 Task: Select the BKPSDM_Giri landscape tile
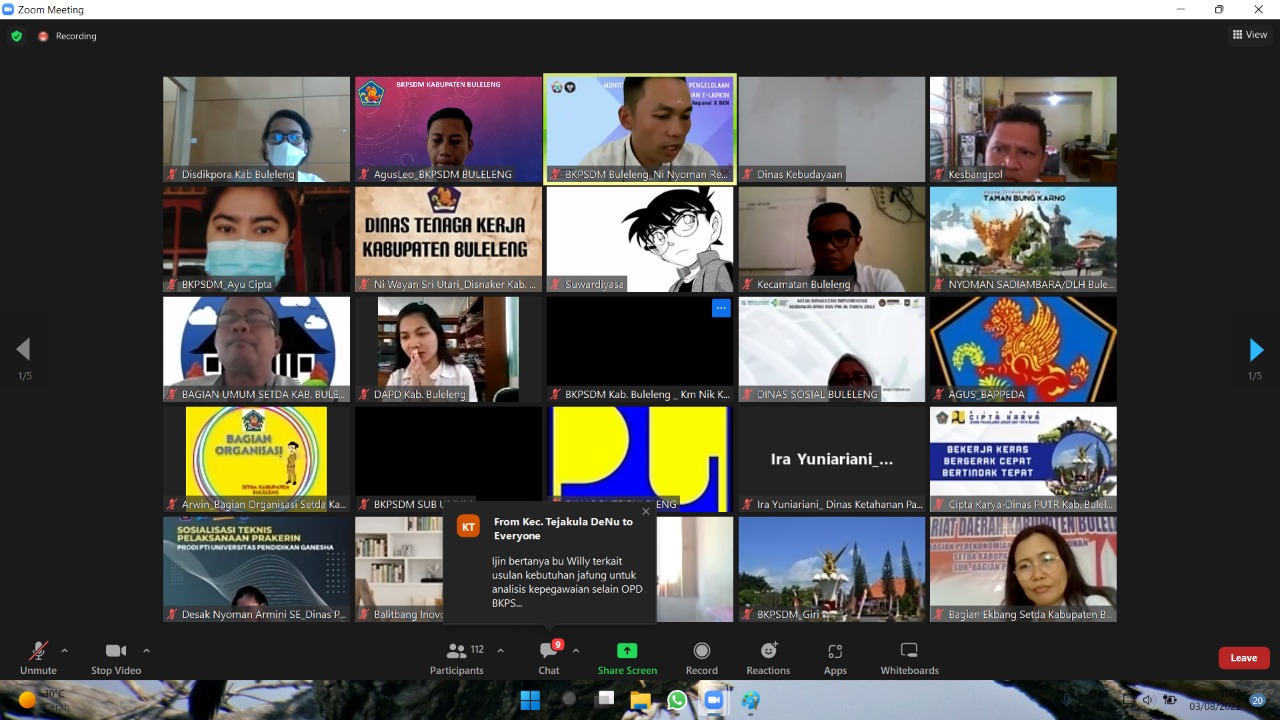(x=832, y=570)
